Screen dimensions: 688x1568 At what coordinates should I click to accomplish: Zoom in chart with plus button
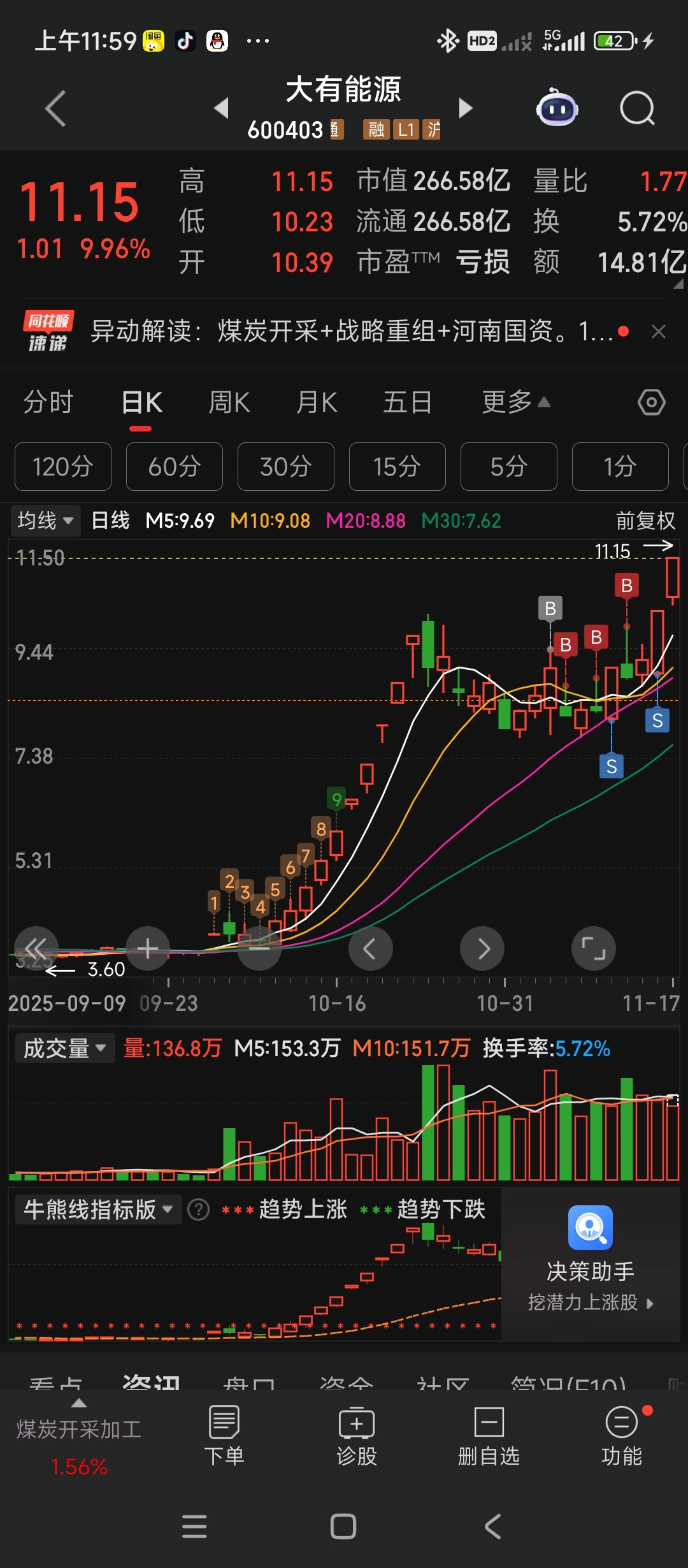point(148,948)
